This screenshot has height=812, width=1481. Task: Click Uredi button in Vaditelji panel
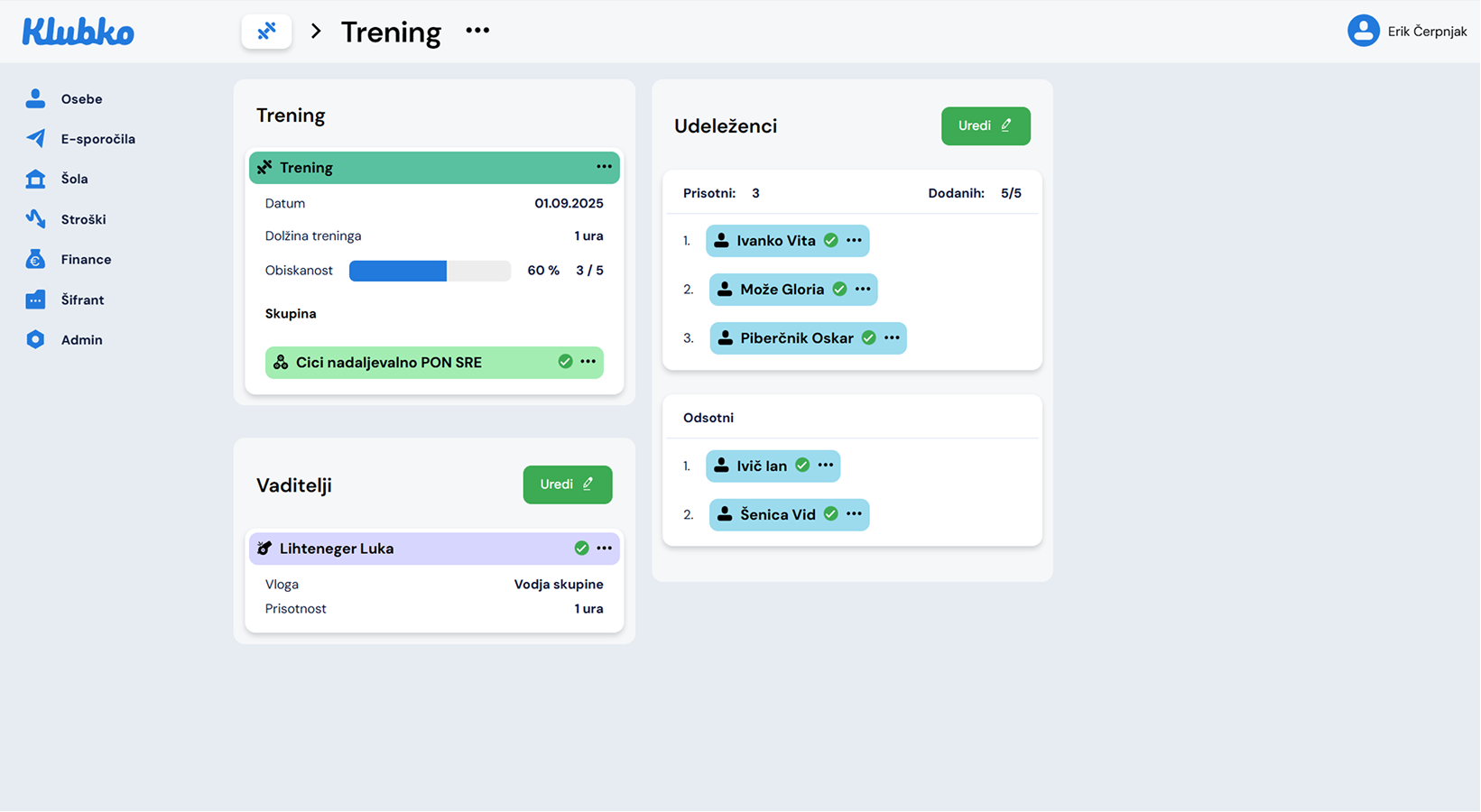(x=567, y=484)
